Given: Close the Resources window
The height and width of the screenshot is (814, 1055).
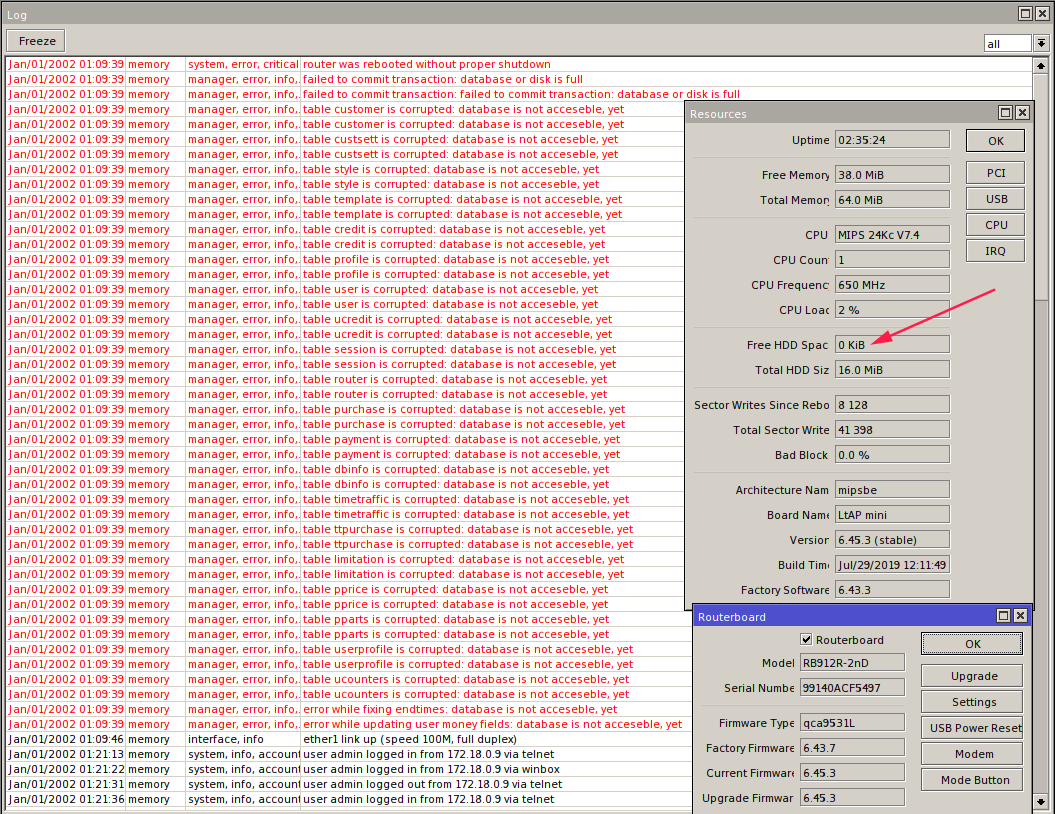Looking at the screenshot, I should (x=1022, y=112).
